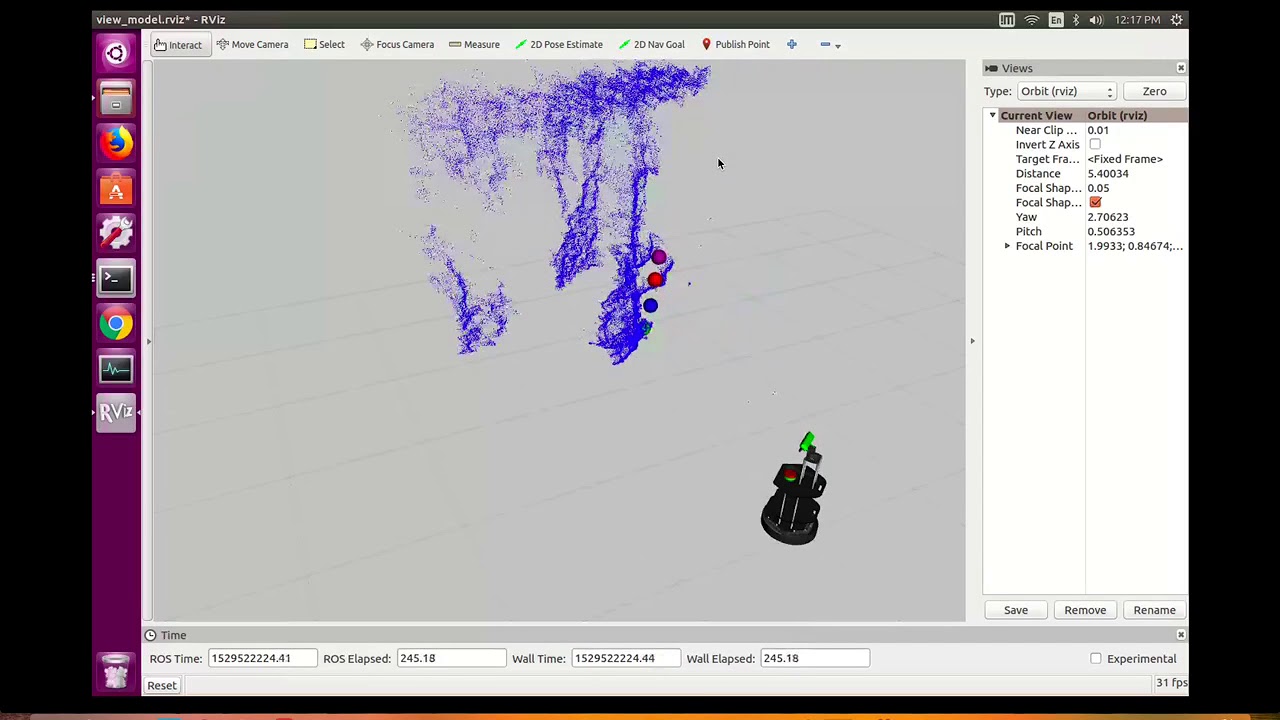Enable the Experimental checkbox
Viewport: 1280px width, 720px height.
pyautogui.click(x=1096, y=659)
